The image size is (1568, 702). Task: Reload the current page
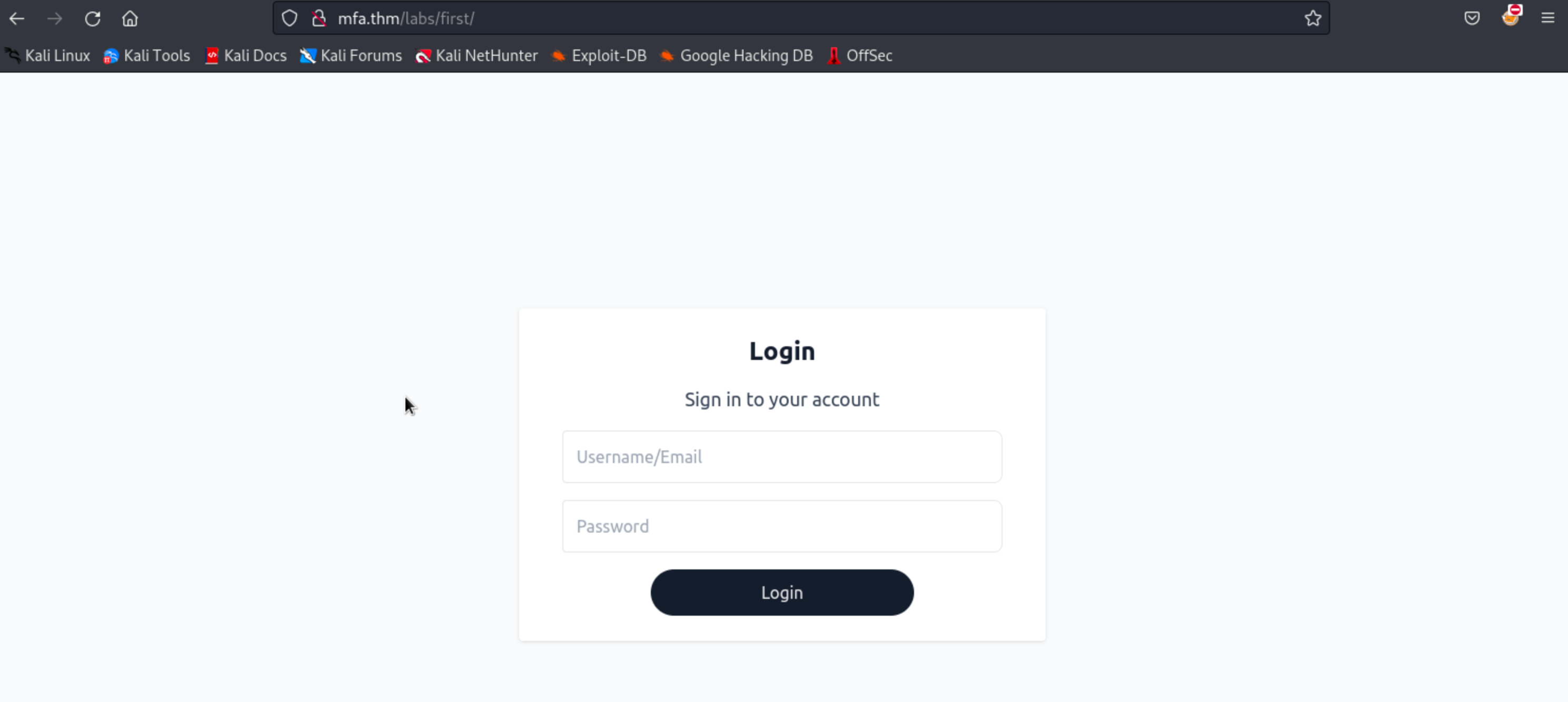(93, 18)
